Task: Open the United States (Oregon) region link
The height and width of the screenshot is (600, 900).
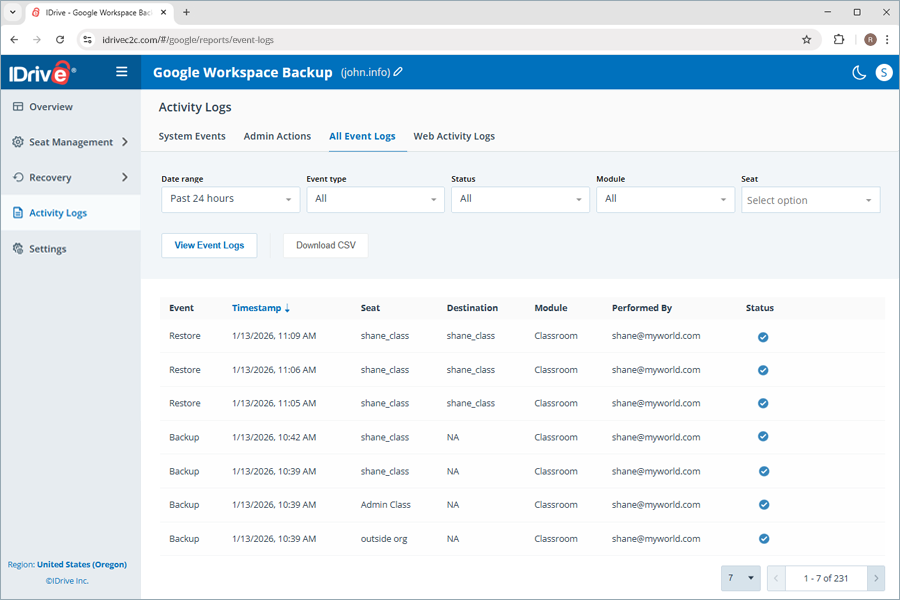Action: [x=84, y=564]
